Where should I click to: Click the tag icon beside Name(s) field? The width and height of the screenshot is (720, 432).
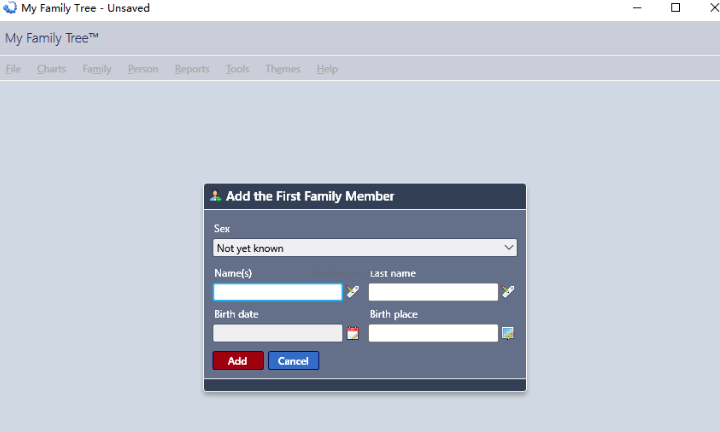coord(352,292)
